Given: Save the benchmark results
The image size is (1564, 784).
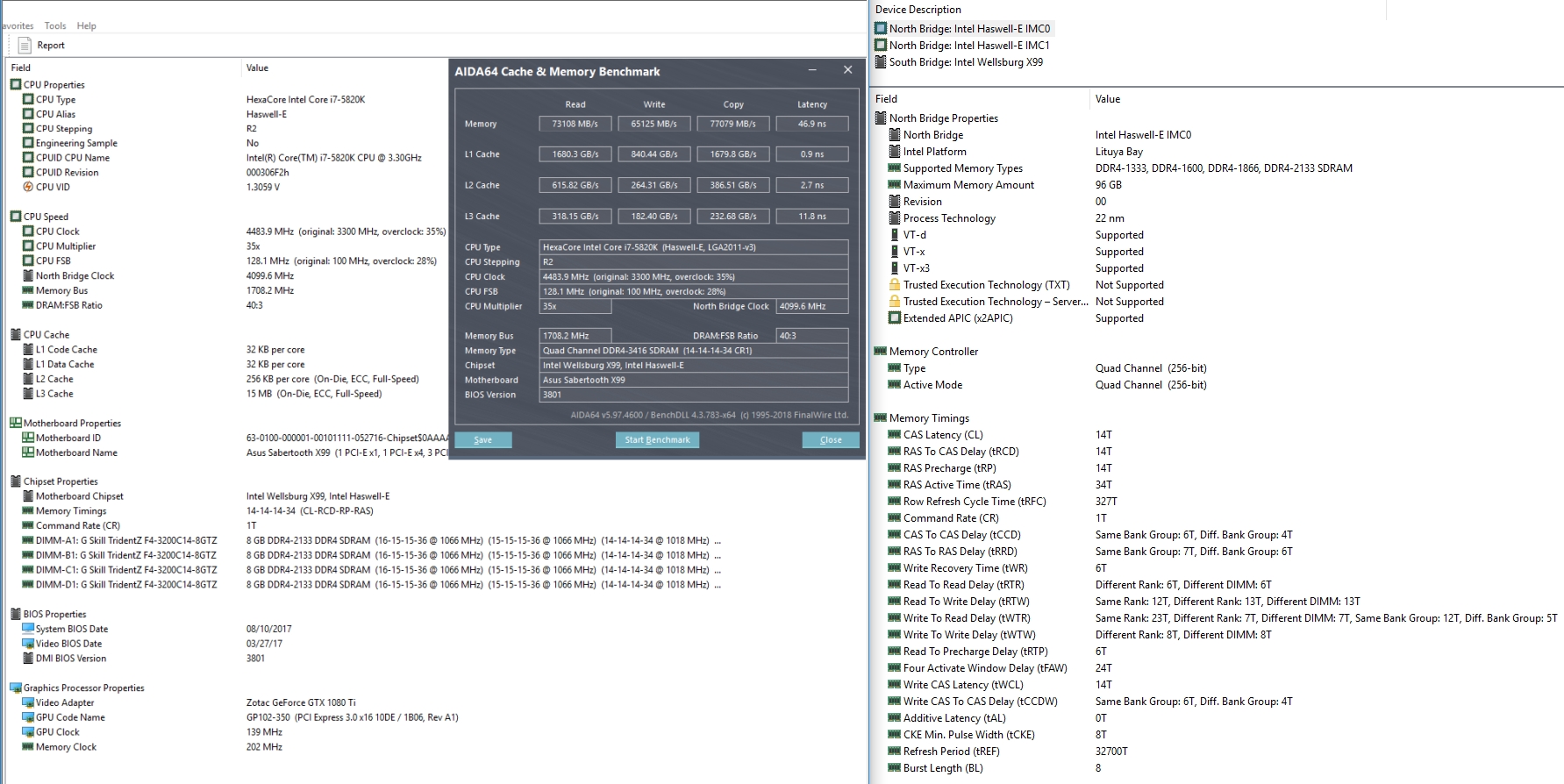Looking at the screenshot, I should click(483, 440).
